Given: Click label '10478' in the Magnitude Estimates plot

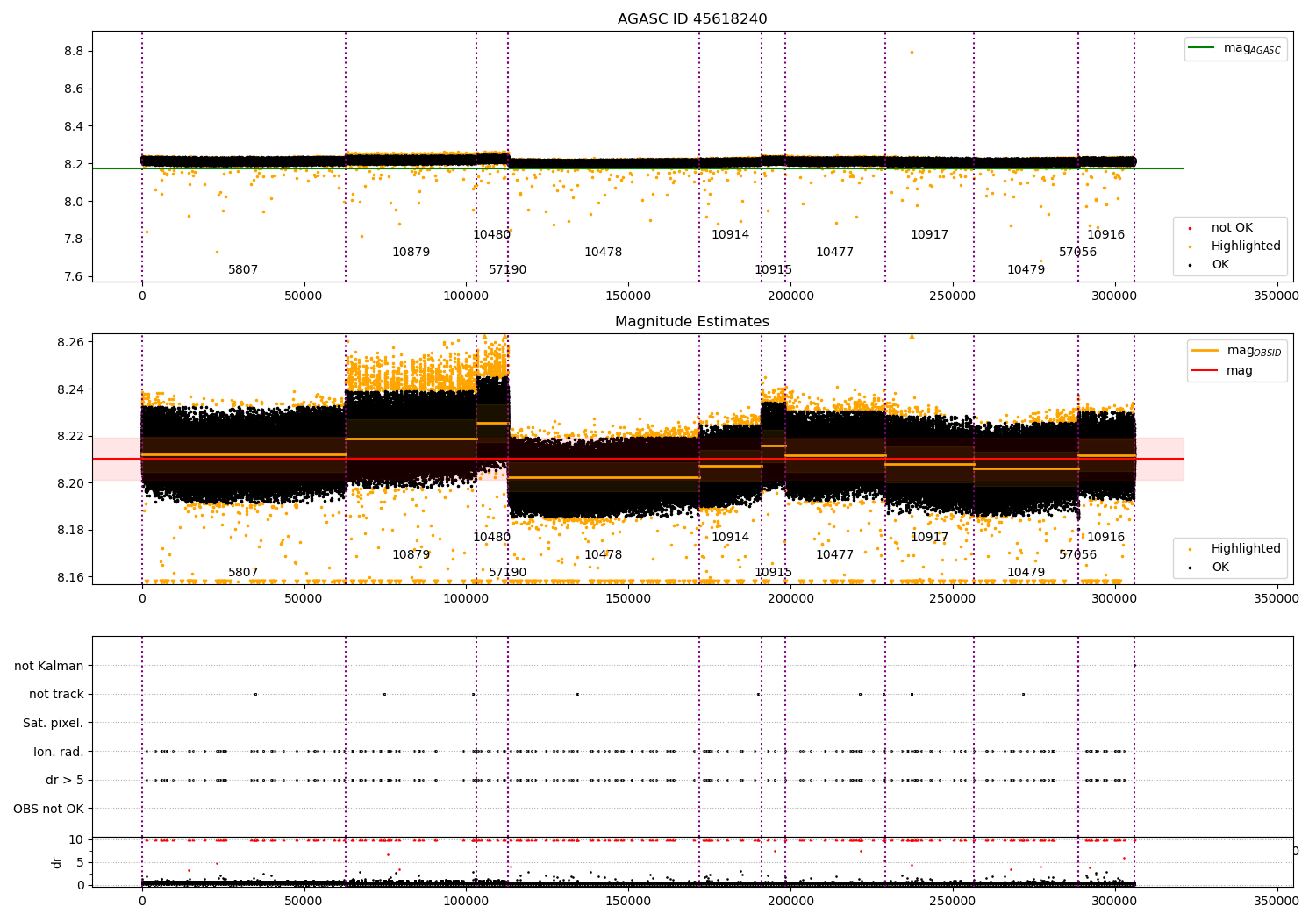Looking at the screenshot, I should pyautogui.click(x=603, y=555).
